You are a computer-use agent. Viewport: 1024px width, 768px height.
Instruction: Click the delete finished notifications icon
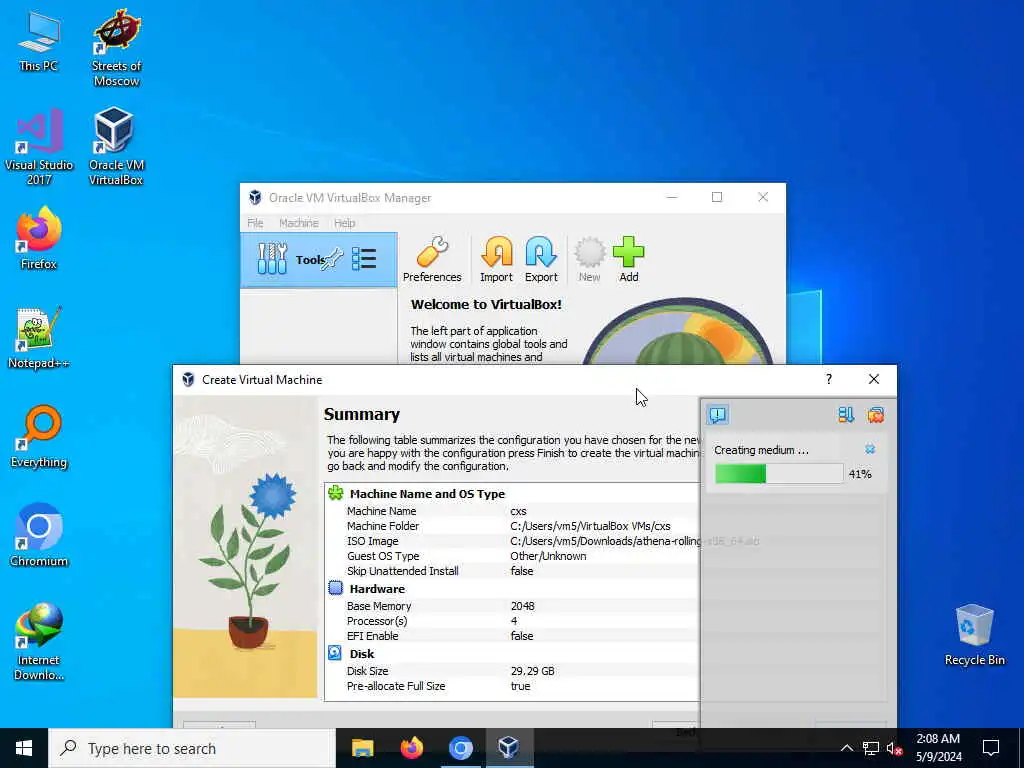tap(876, 415)
